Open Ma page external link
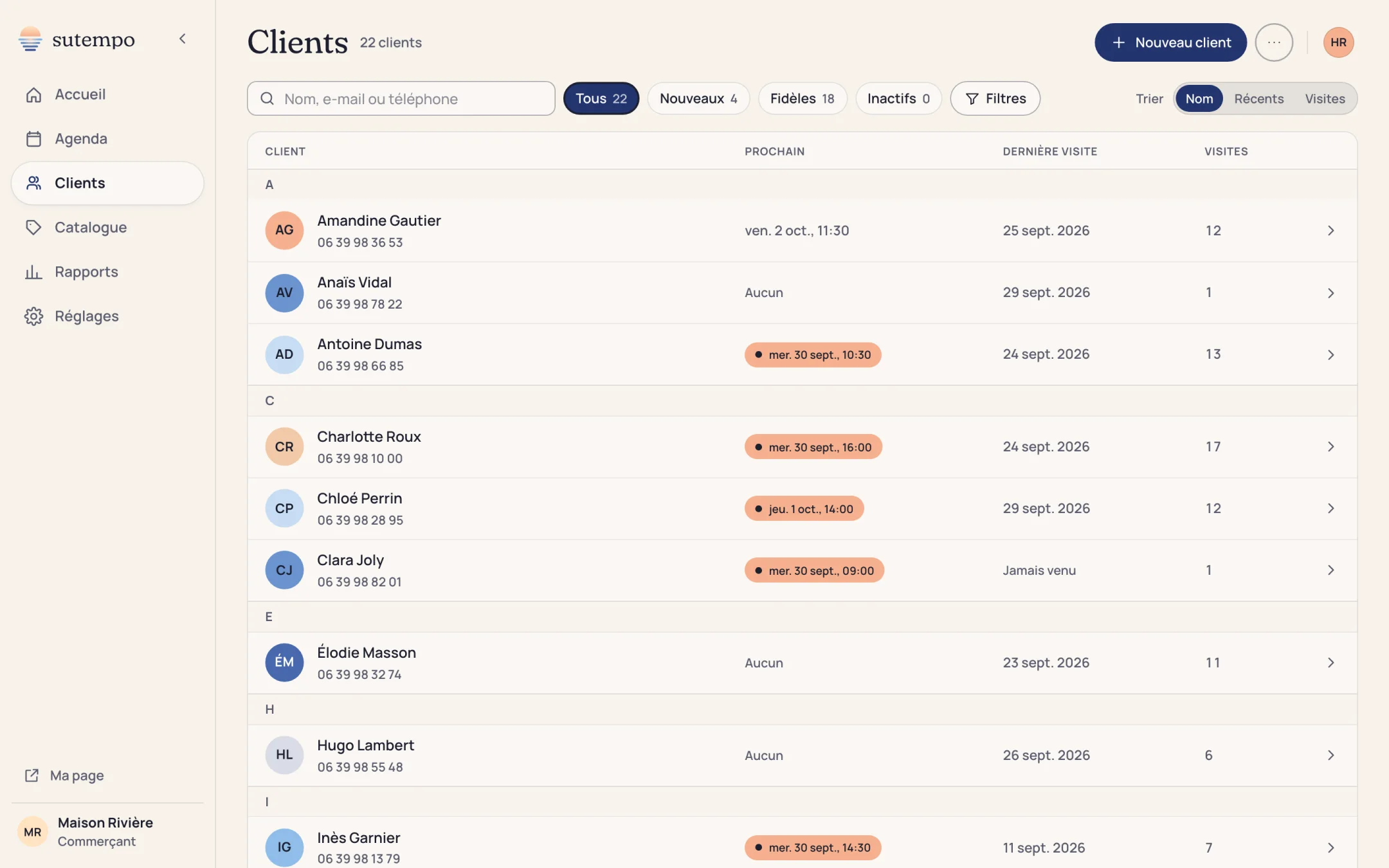This screenshot has height=868, width=1389. (64, 775)
